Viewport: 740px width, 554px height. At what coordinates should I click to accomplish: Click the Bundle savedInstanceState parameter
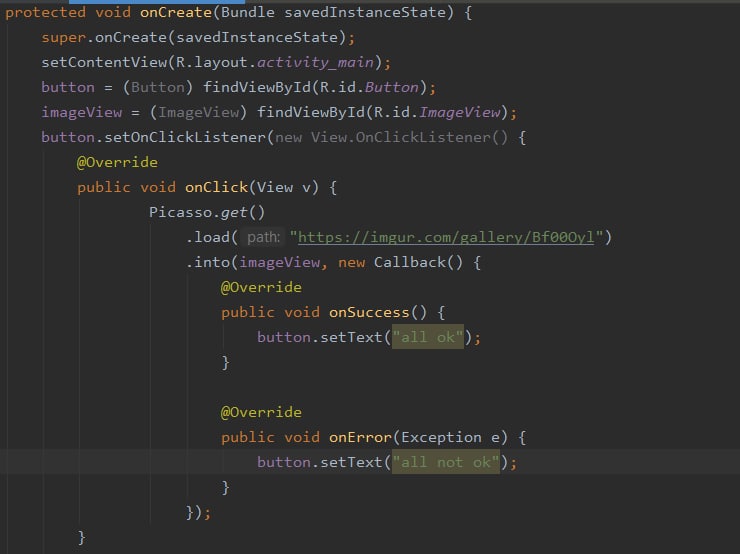coord(333,12)
